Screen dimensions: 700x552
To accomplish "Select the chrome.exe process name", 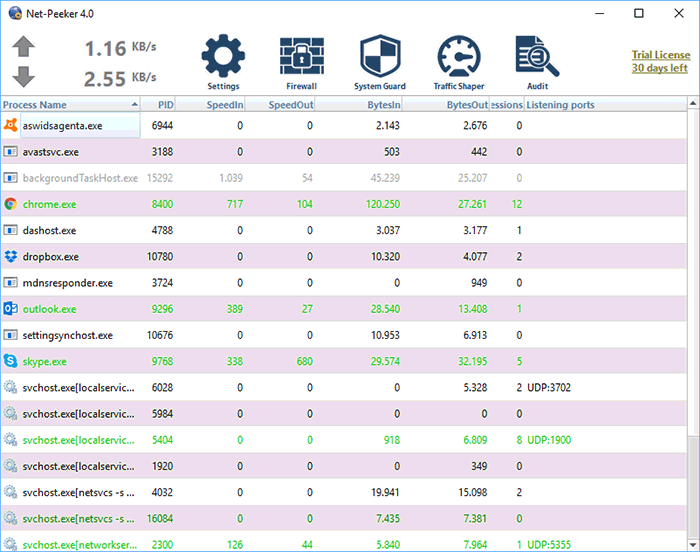I will [50, 204].
